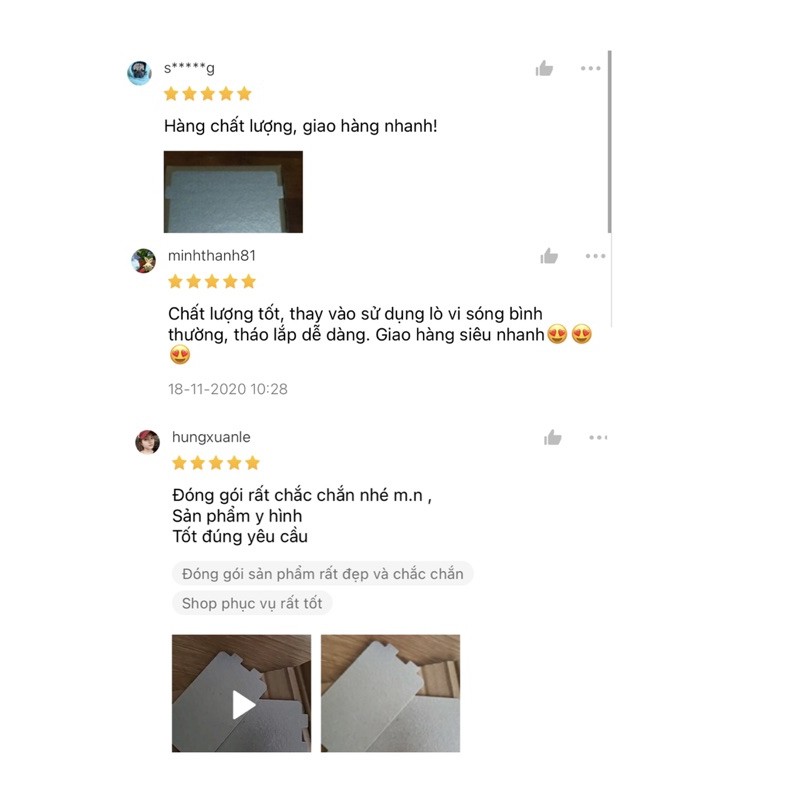
Task: Open the second photo in hungxuanle's review
Action: [390, 693]
